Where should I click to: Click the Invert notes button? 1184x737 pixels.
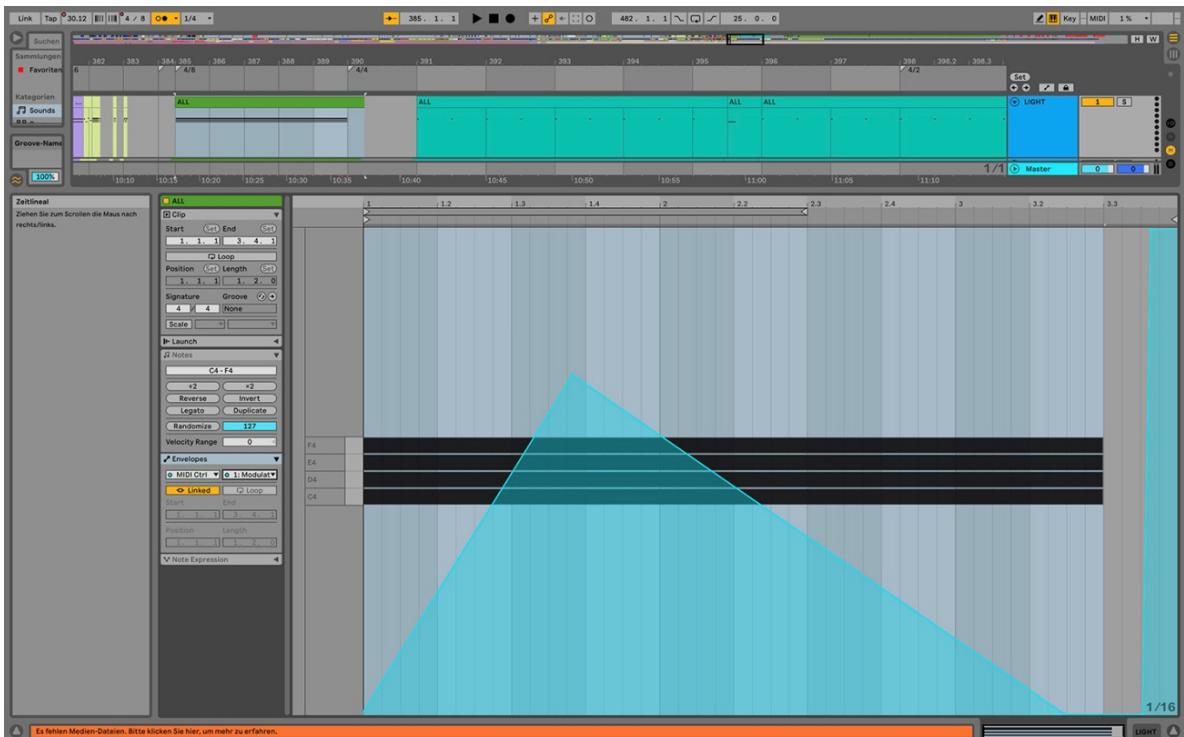click(x=250, y=399)
